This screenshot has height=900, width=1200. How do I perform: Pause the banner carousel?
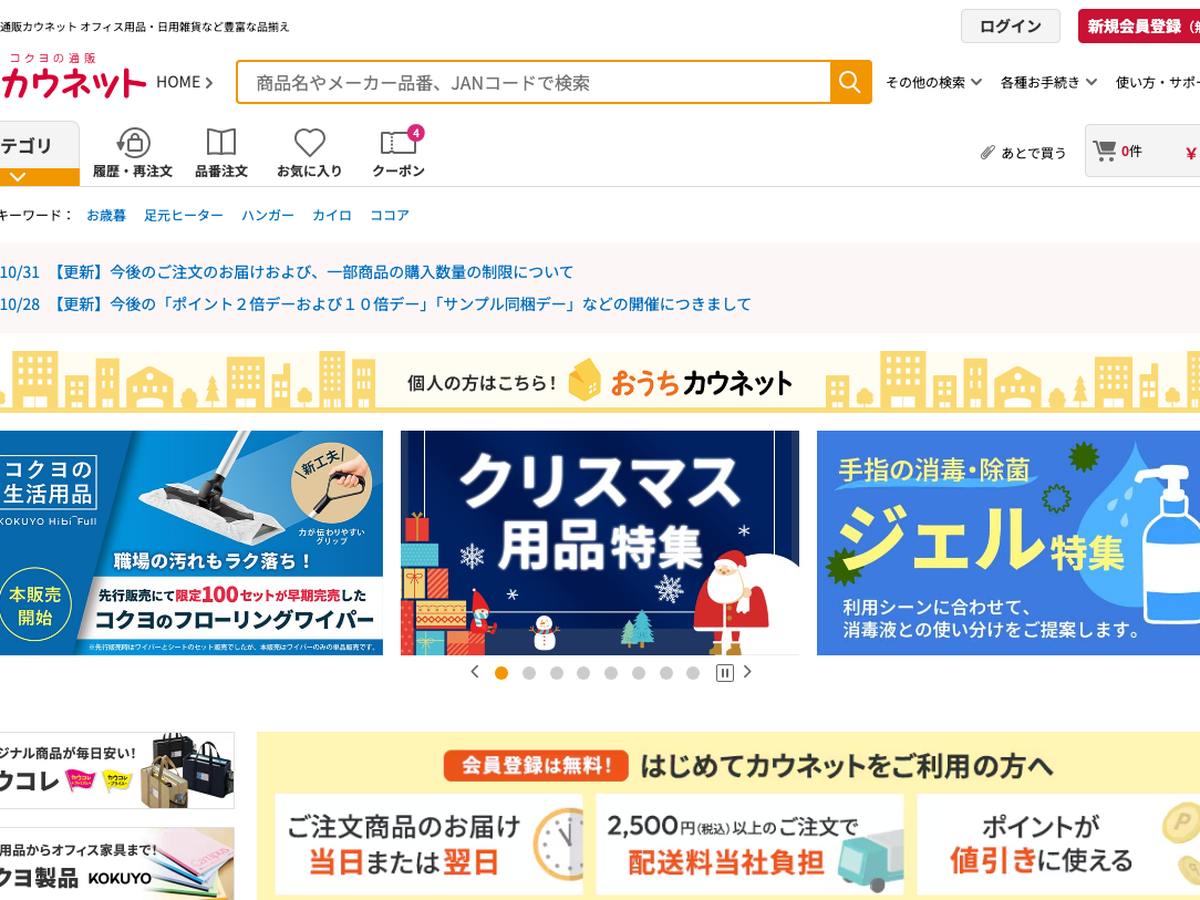point(724,673)
